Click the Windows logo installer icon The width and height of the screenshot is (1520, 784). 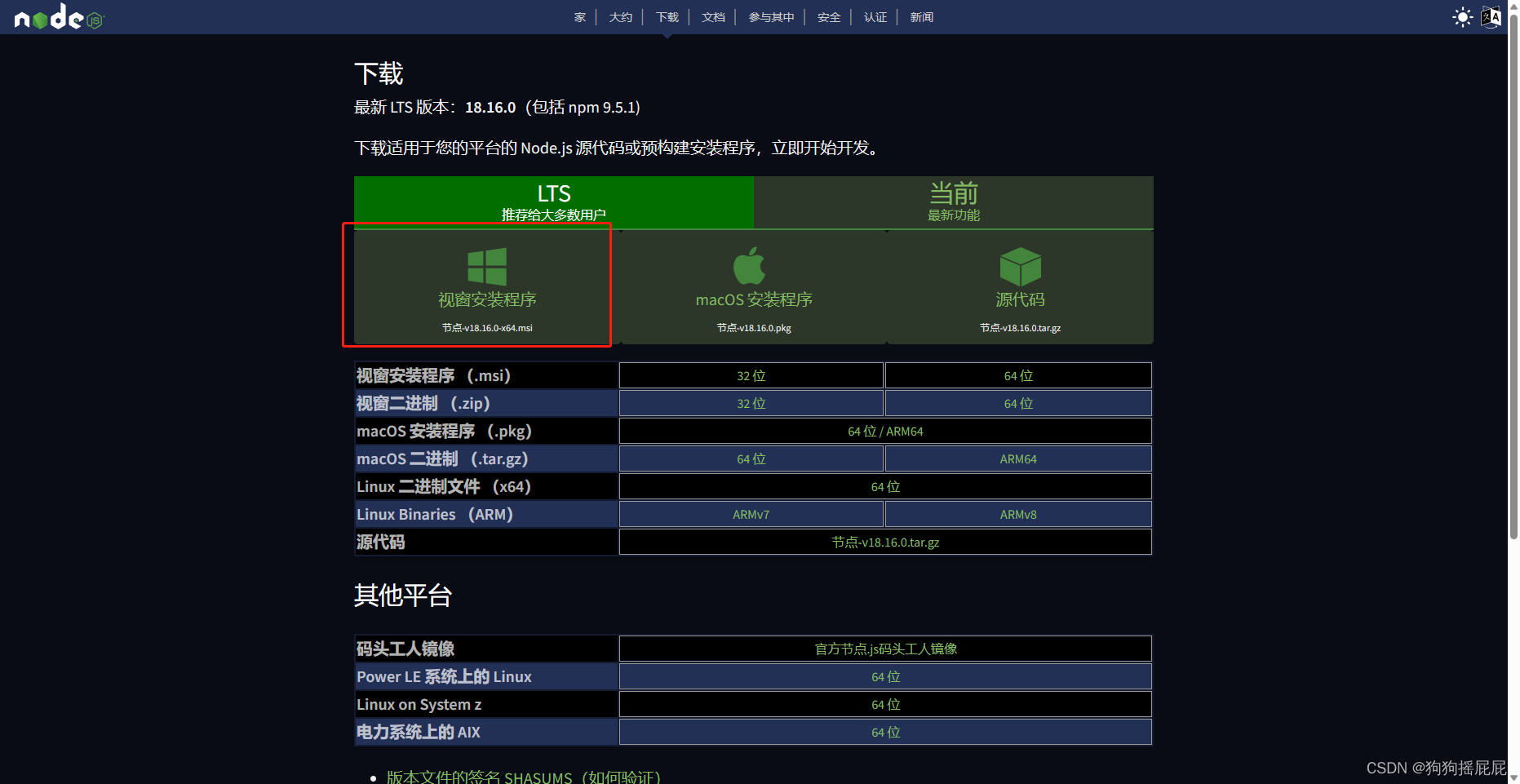point(487,267)
